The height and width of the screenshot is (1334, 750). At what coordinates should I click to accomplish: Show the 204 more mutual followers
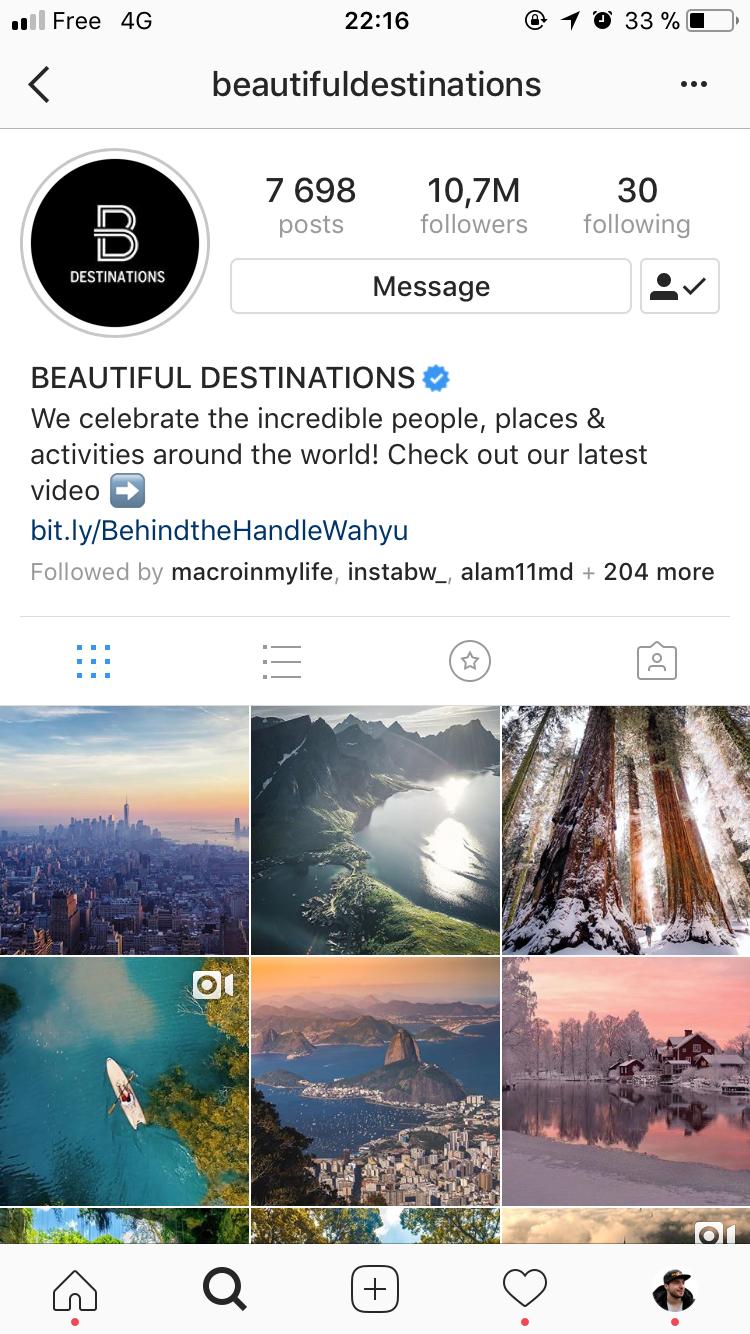click(659, 572)
